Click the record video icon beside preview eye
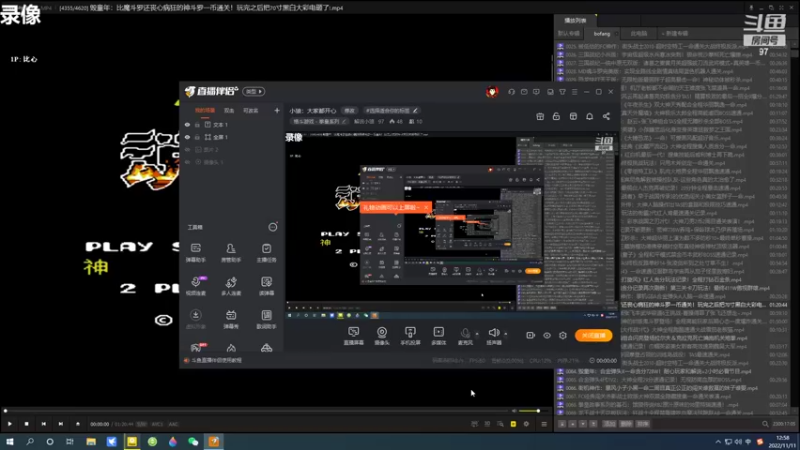The image size is (800, 450). pyautogui.click(x=530, y=335)
